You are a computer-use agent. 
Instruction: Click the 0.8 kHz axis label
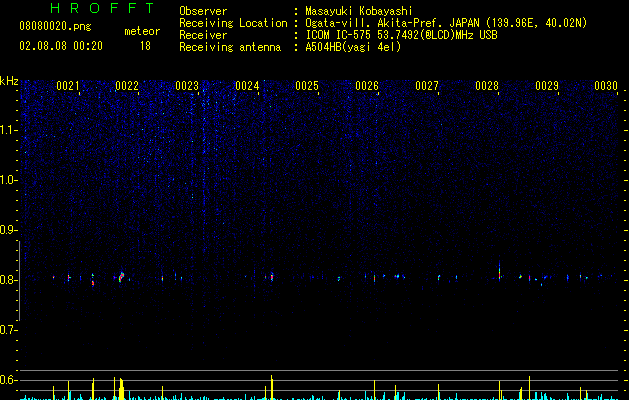pos(8,280)
